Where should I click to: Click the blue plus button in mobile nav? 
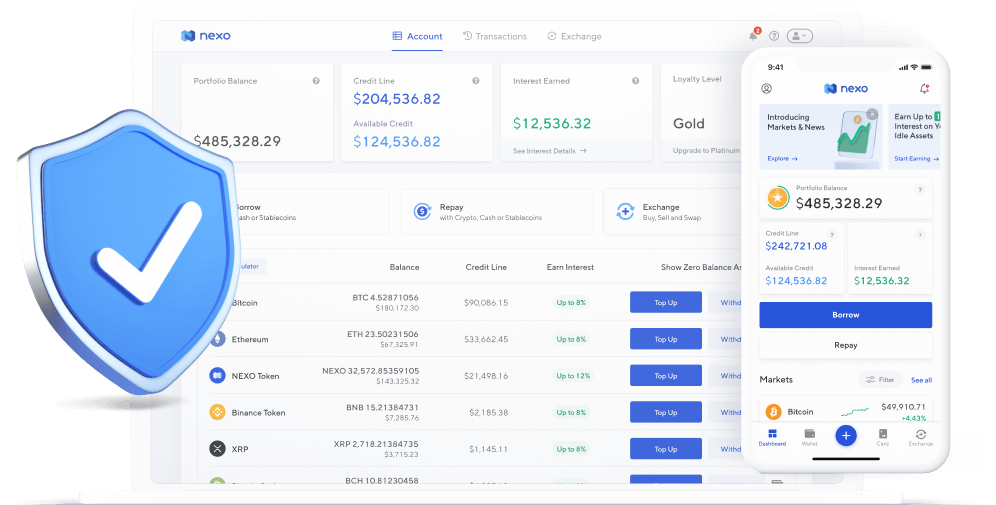point(845,436)
